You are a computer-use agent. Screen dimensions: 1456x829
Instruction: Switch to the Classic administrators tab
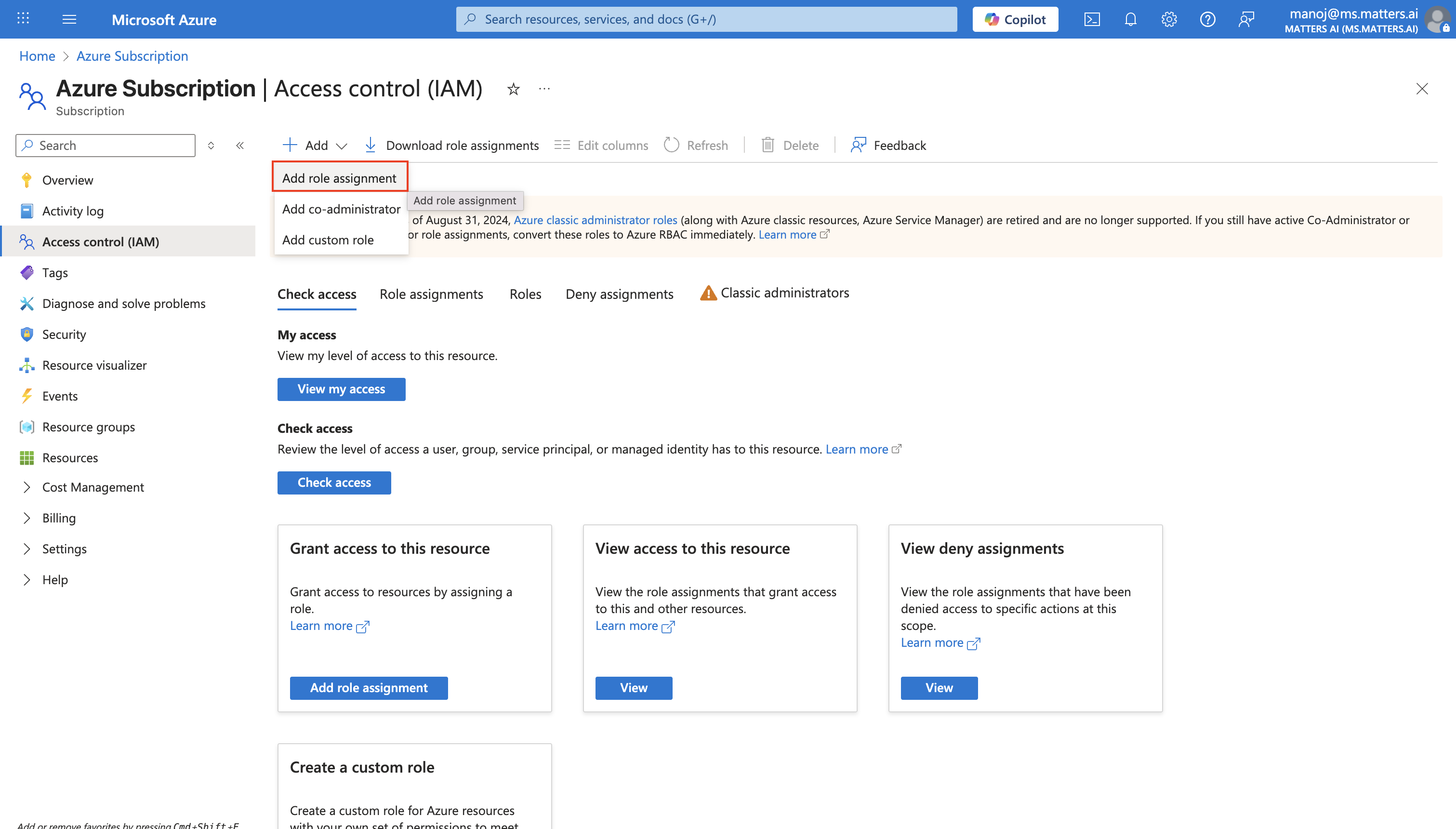point(774,293)
